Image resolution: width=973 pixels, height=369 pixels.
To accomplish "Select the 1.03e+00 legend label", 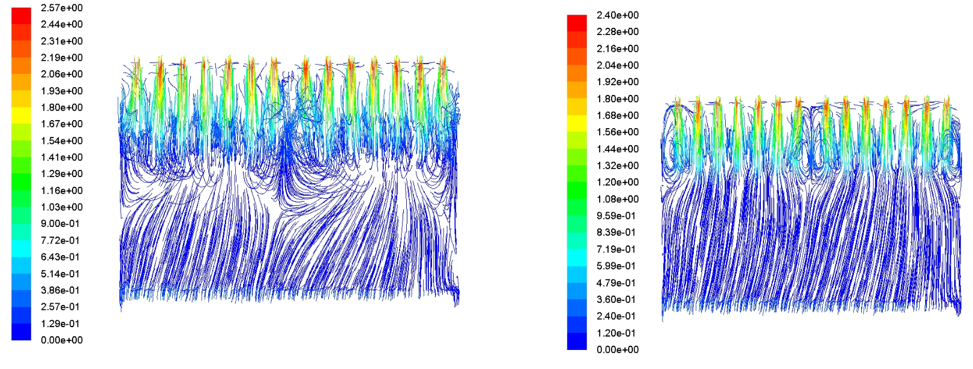I will (x=62, y=207).
